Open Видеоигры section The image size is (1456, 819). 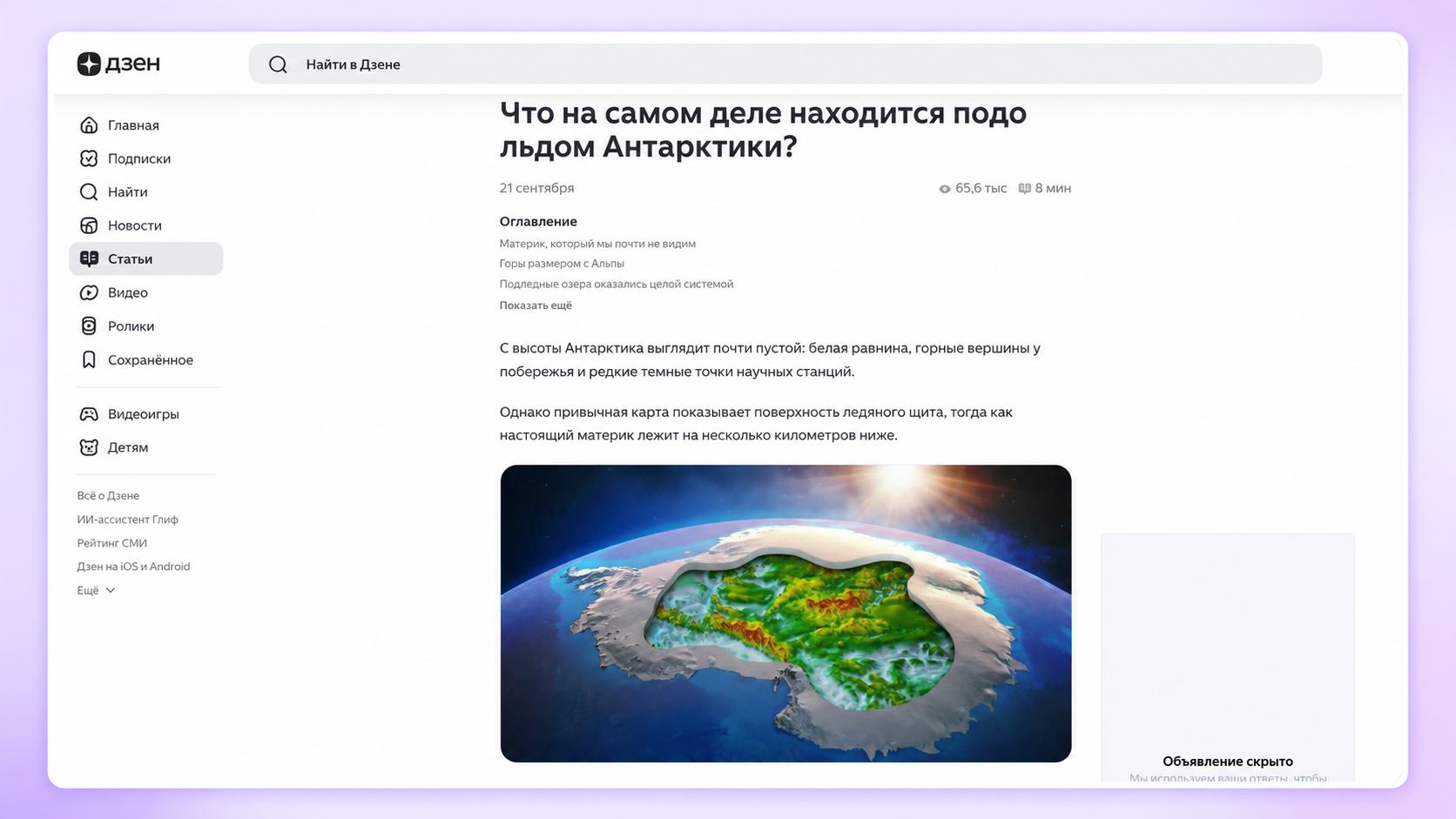click(x=145, y=413)
